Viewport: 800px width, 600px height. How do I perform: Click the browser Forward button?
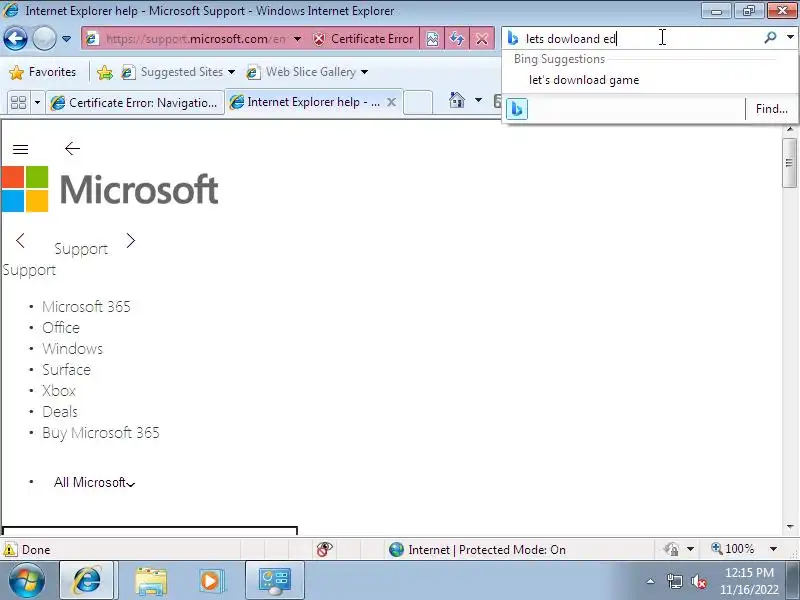pos(44,38)
